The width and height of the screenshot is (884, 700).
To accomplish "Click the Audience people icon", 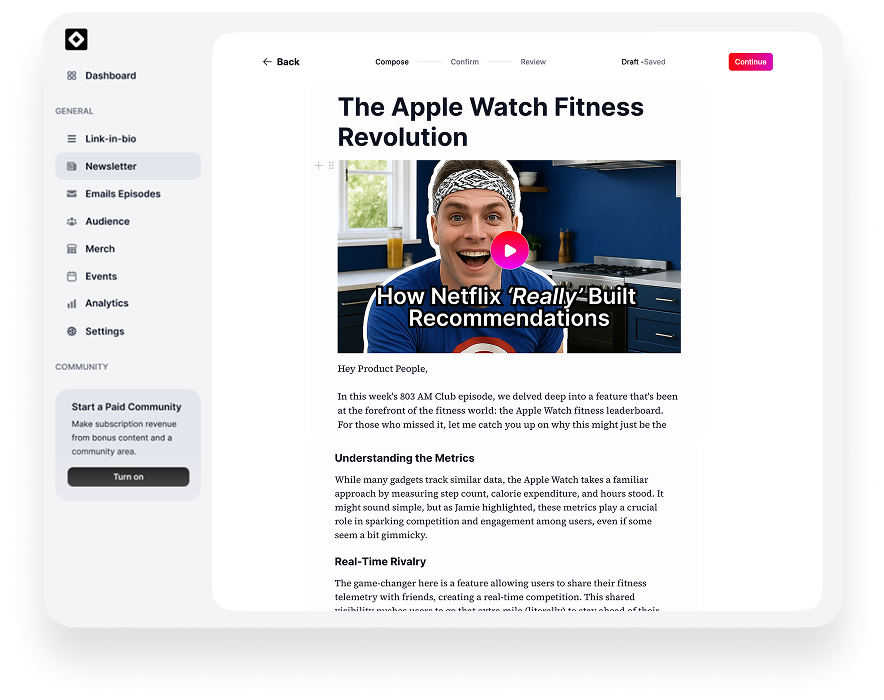I will [x=72, y=221].
